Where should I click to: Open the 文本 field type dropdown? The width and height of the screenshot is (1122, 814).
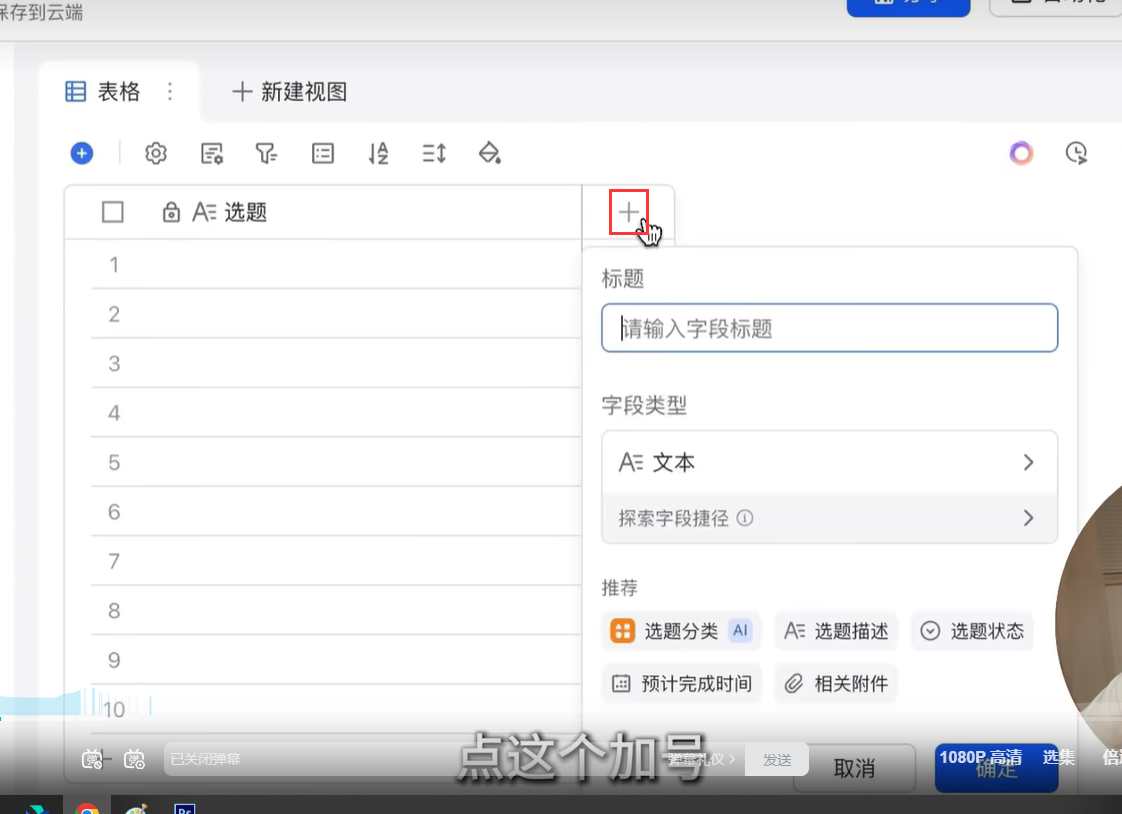tap(829, 462)
